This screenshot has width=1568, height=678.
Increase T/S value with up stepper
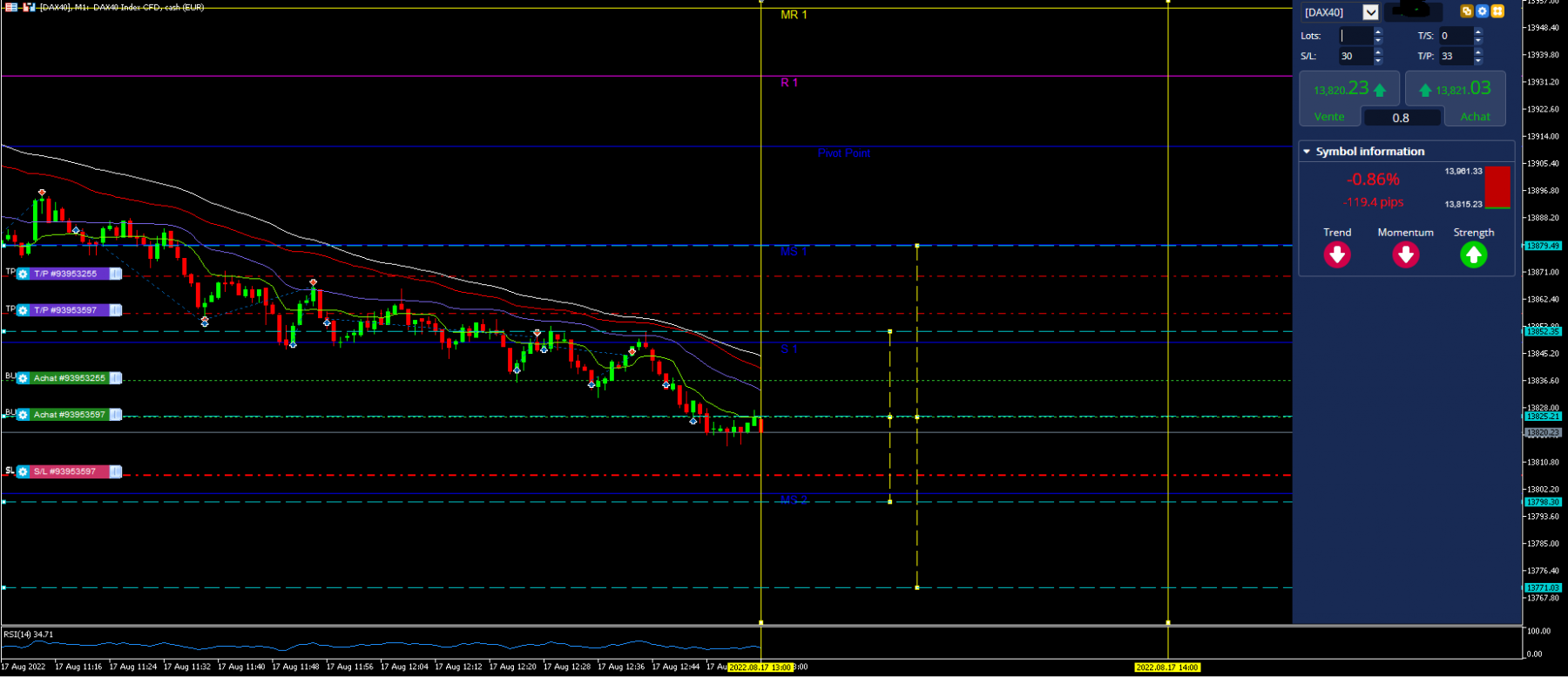[1478, 31]
